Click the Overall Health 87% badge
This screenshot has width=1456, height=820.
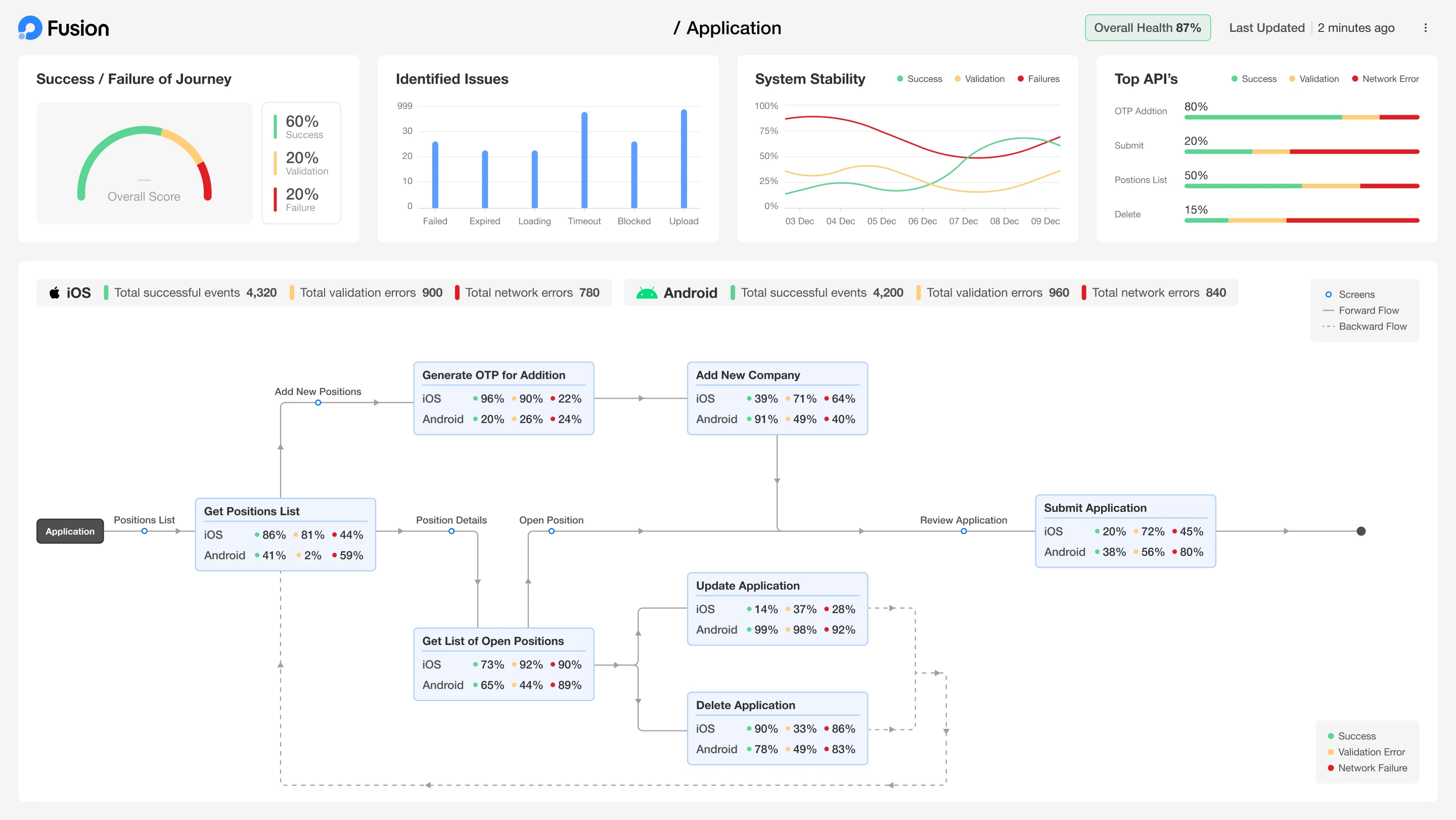tap(1148, 28)
